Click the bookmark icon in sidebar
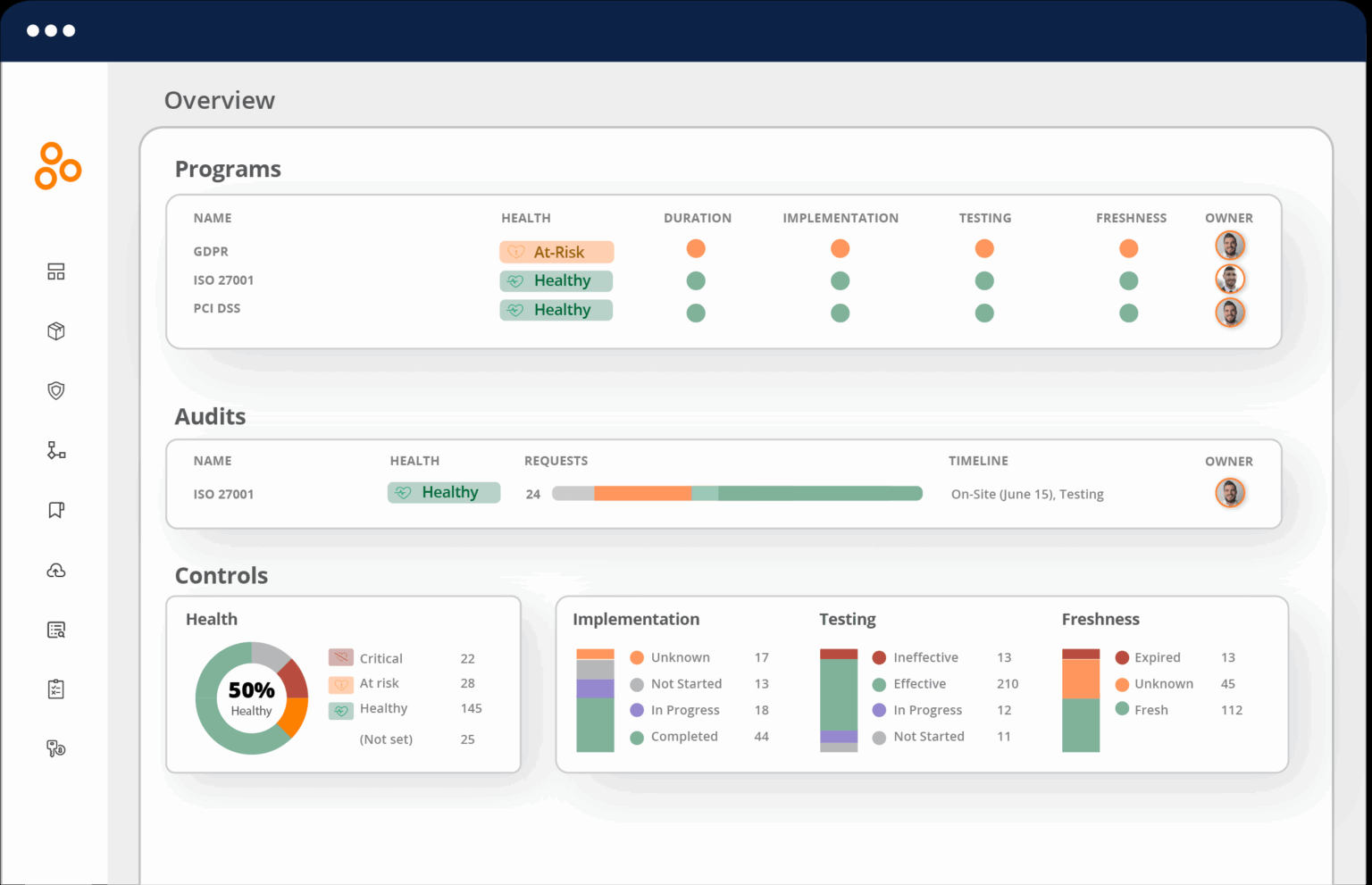The width and height of the screenshot is (1372, 885). click(56, 510)
